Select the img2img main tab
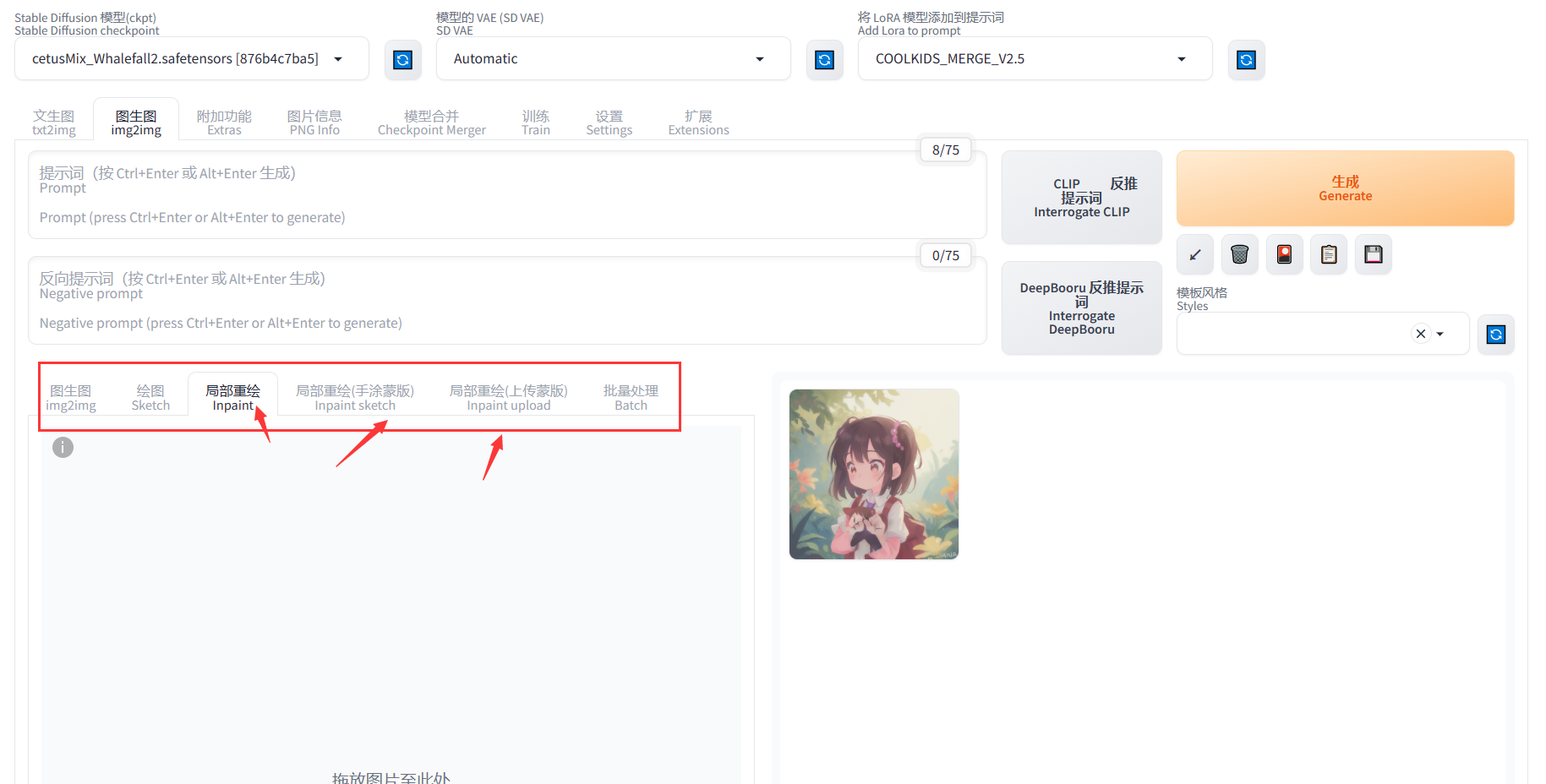This screenshot has height=784, width=1546. (x=136, y=122)
